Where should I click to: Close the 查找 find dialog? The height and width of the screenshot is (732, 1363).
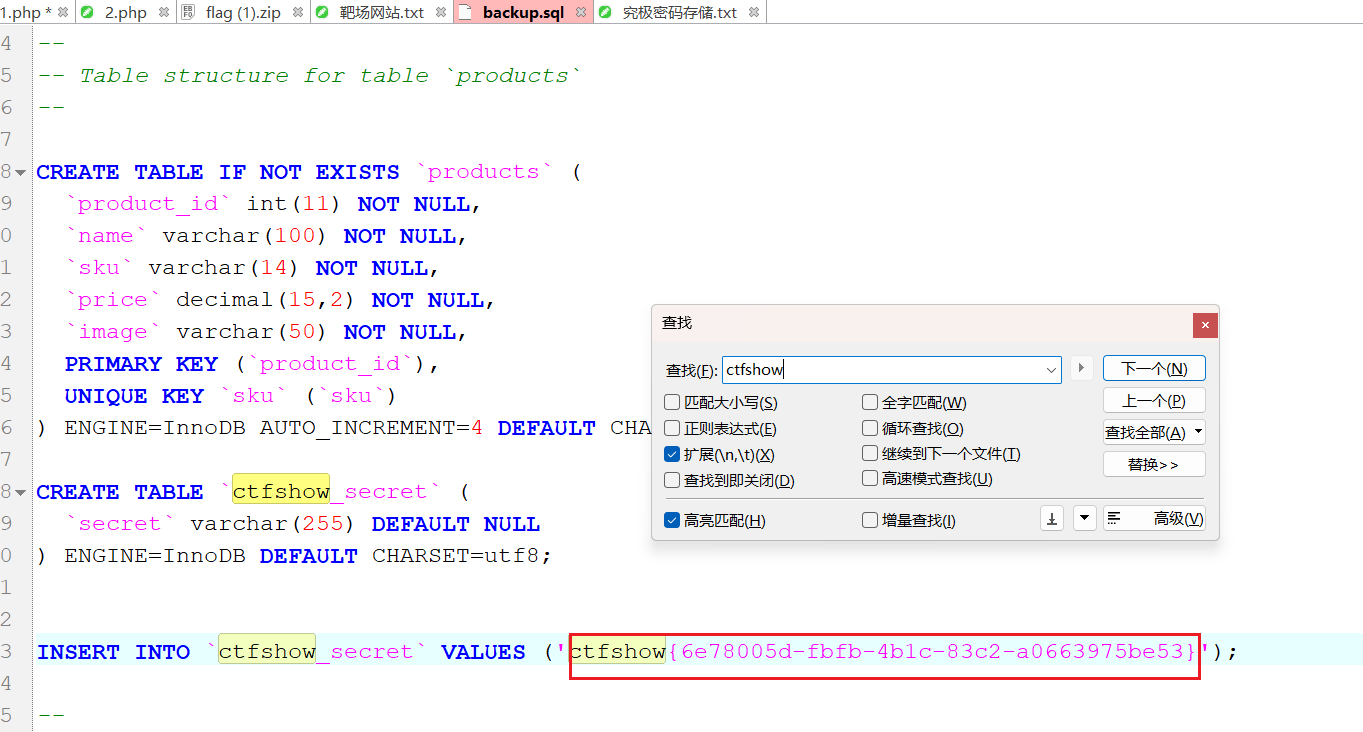[x=1205, y=325]
